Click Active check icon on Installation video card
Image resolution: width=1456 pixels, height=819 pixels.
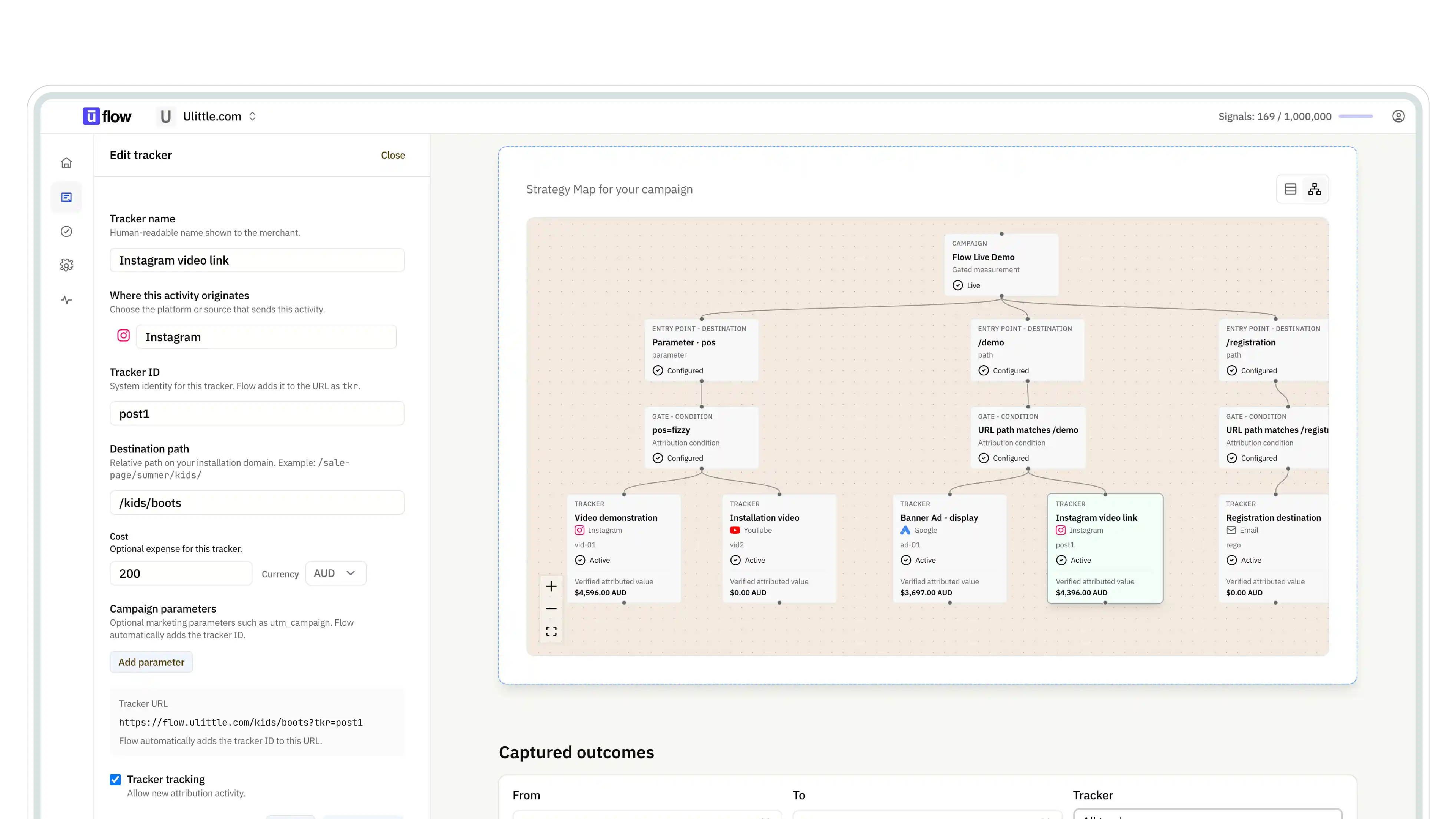735,560
